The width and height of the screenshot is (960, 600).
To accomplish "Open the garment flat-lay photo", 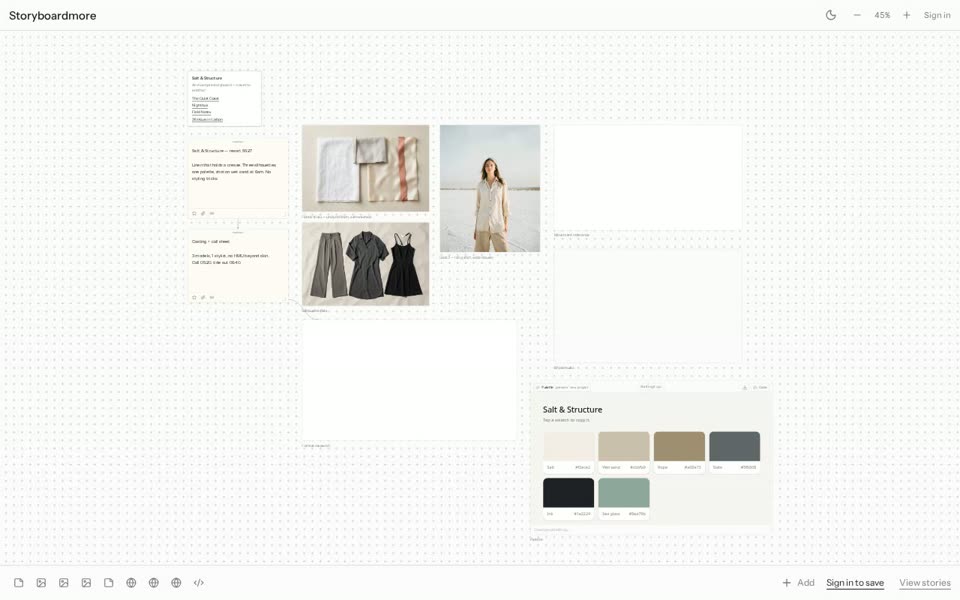I will click(x=366, y=264).
